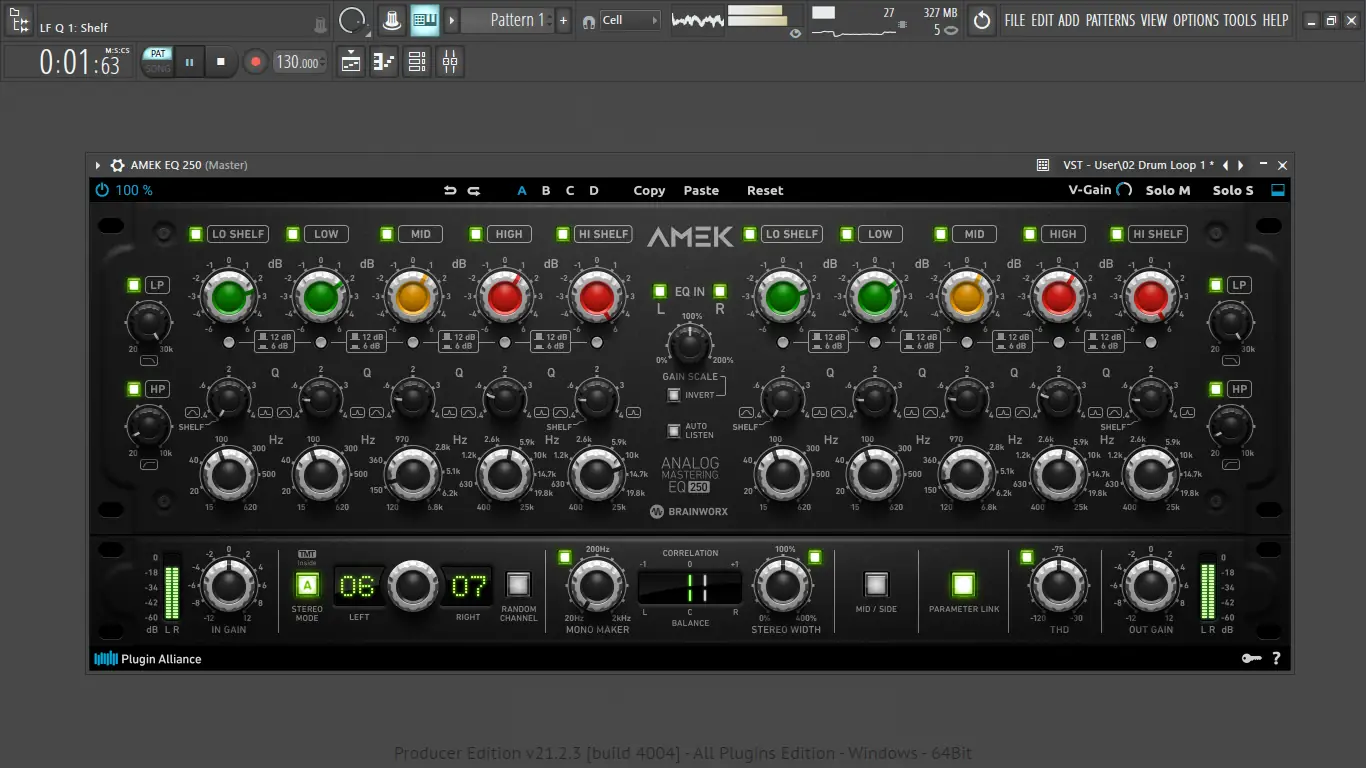Open the mixer view
This screenshot has height=768, width=1366.
450,62
